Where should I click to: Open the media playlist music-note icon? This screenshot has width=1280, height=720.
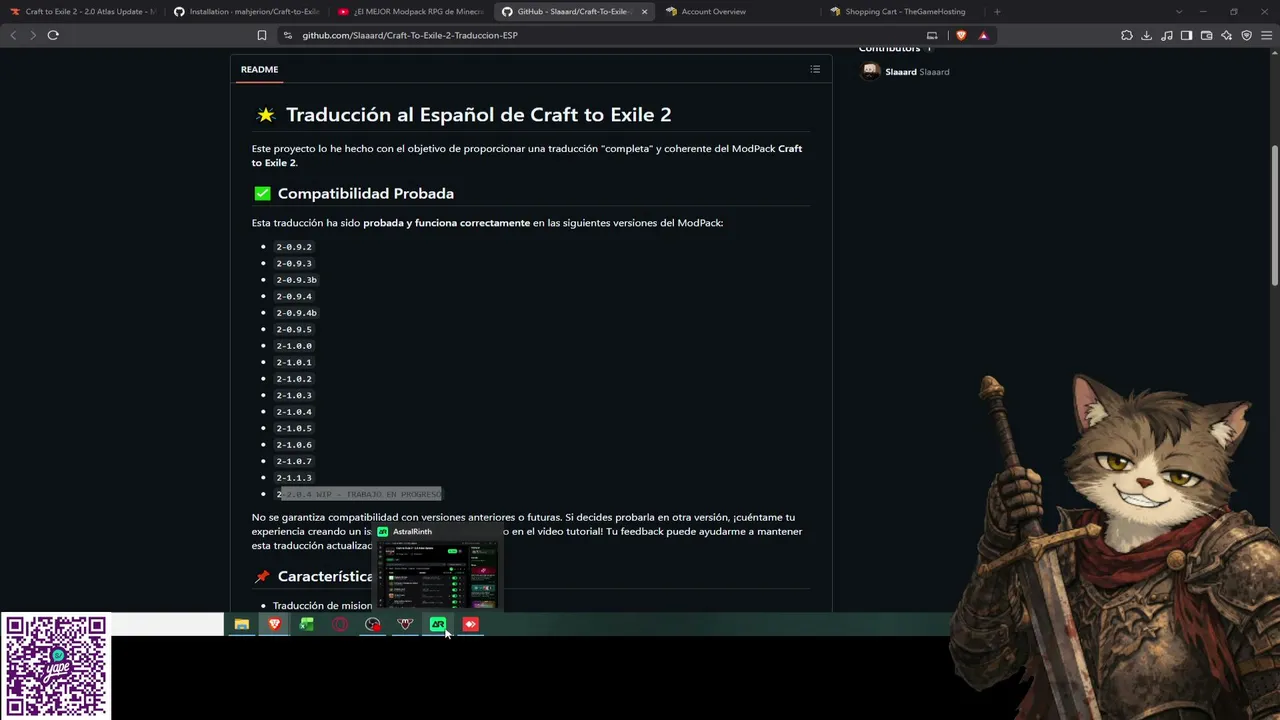click(1167, 35)
